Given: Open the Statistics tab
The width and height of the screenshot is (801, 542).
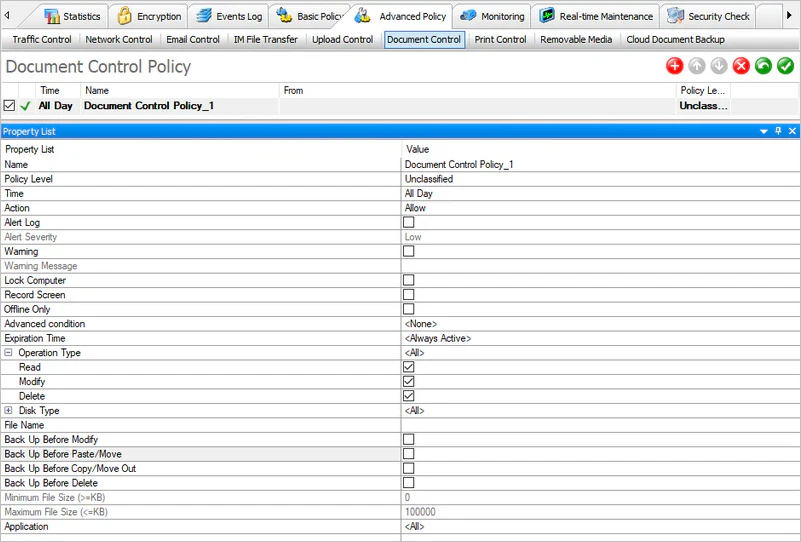Looking at the screenshot, I should [73, 16].
